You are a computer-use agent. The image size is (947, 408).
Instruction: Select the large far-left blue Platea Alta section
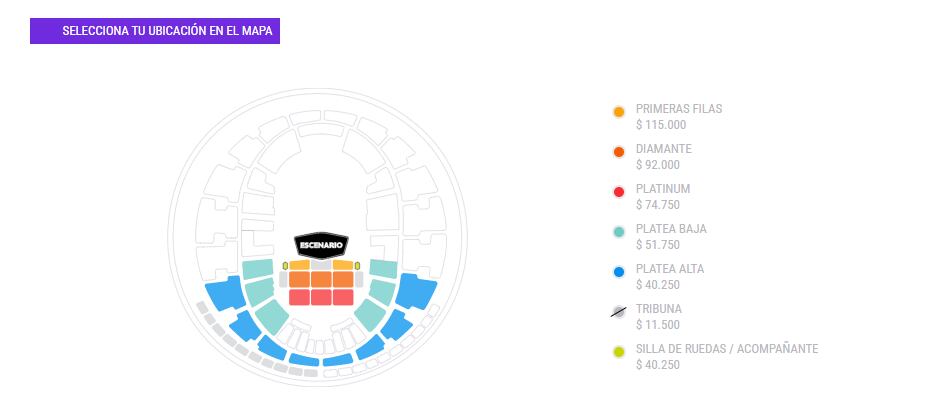pyautogui.click(x=225, y=292)
